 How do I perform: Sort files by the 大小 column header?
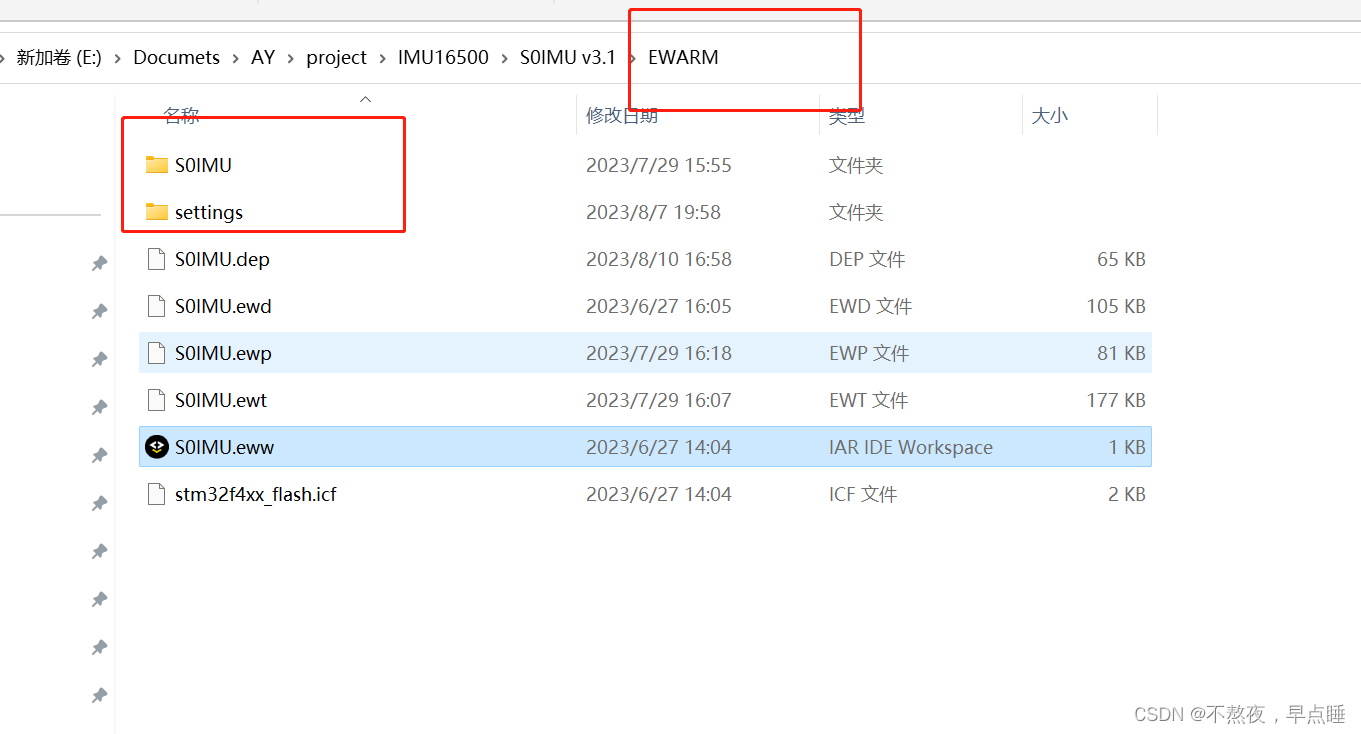coord(1049,115)
